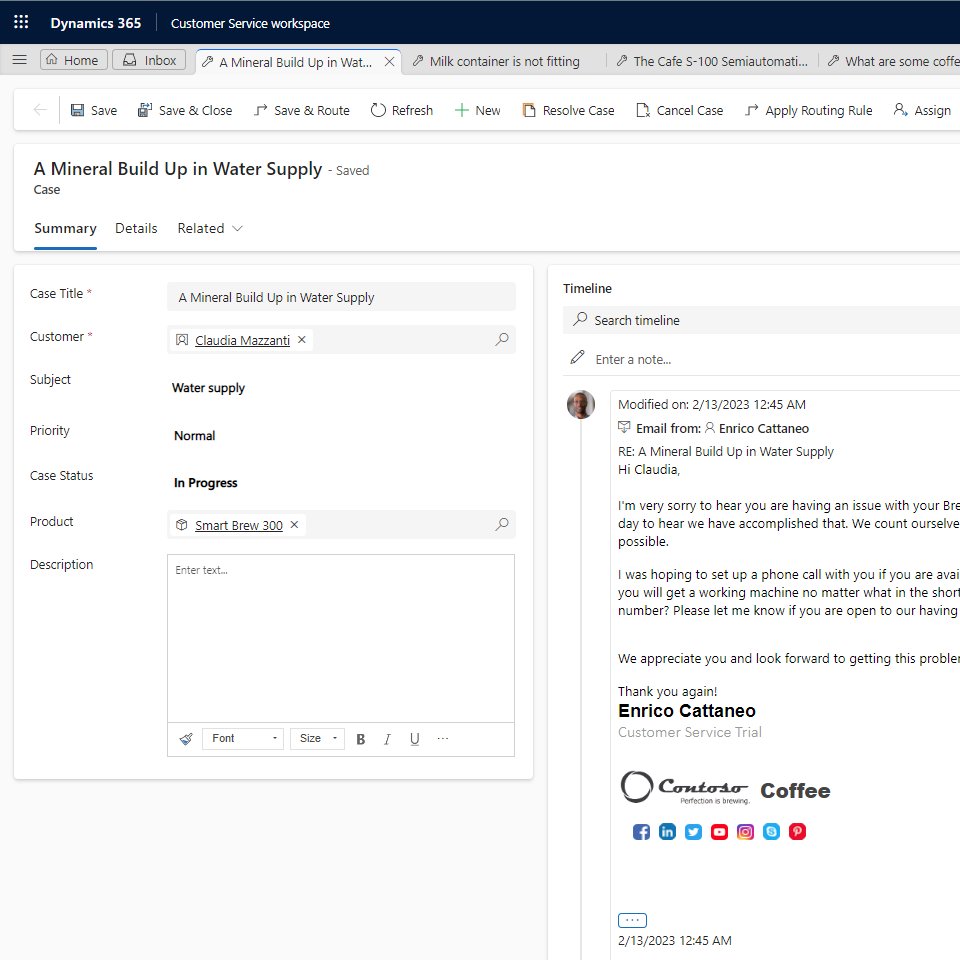Change the Normal priority value
The image size is (960, 960).
[x=195, y=436]
